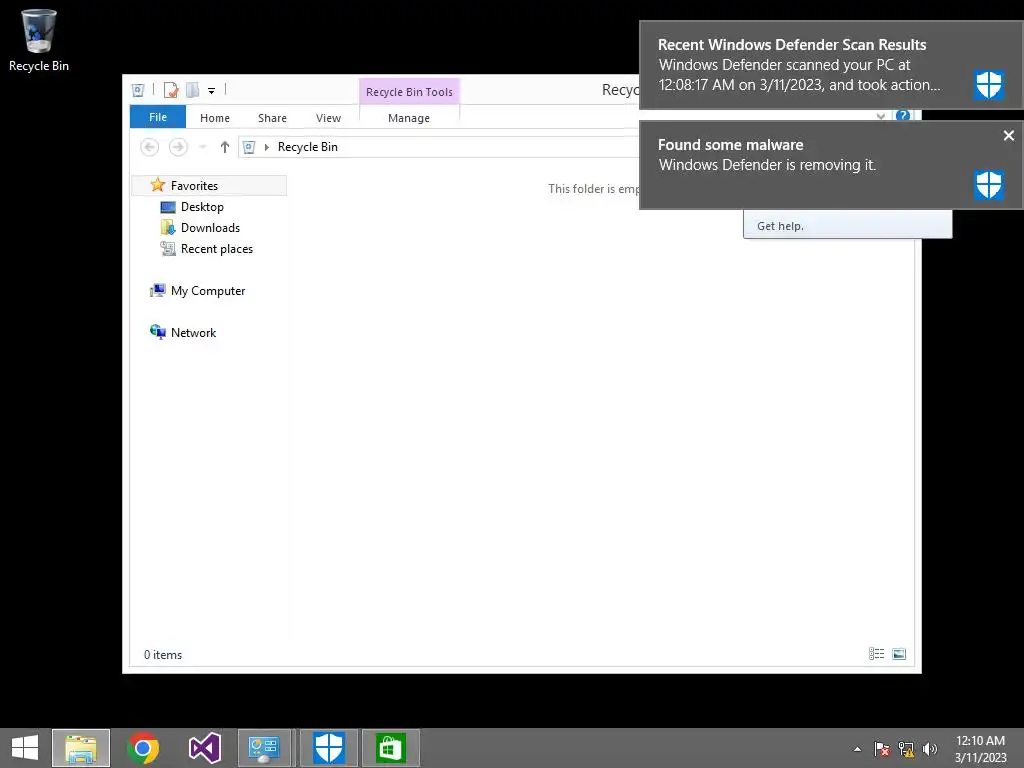Click the Properties quick access icon

pyautogui.click(x=171, y=90)
